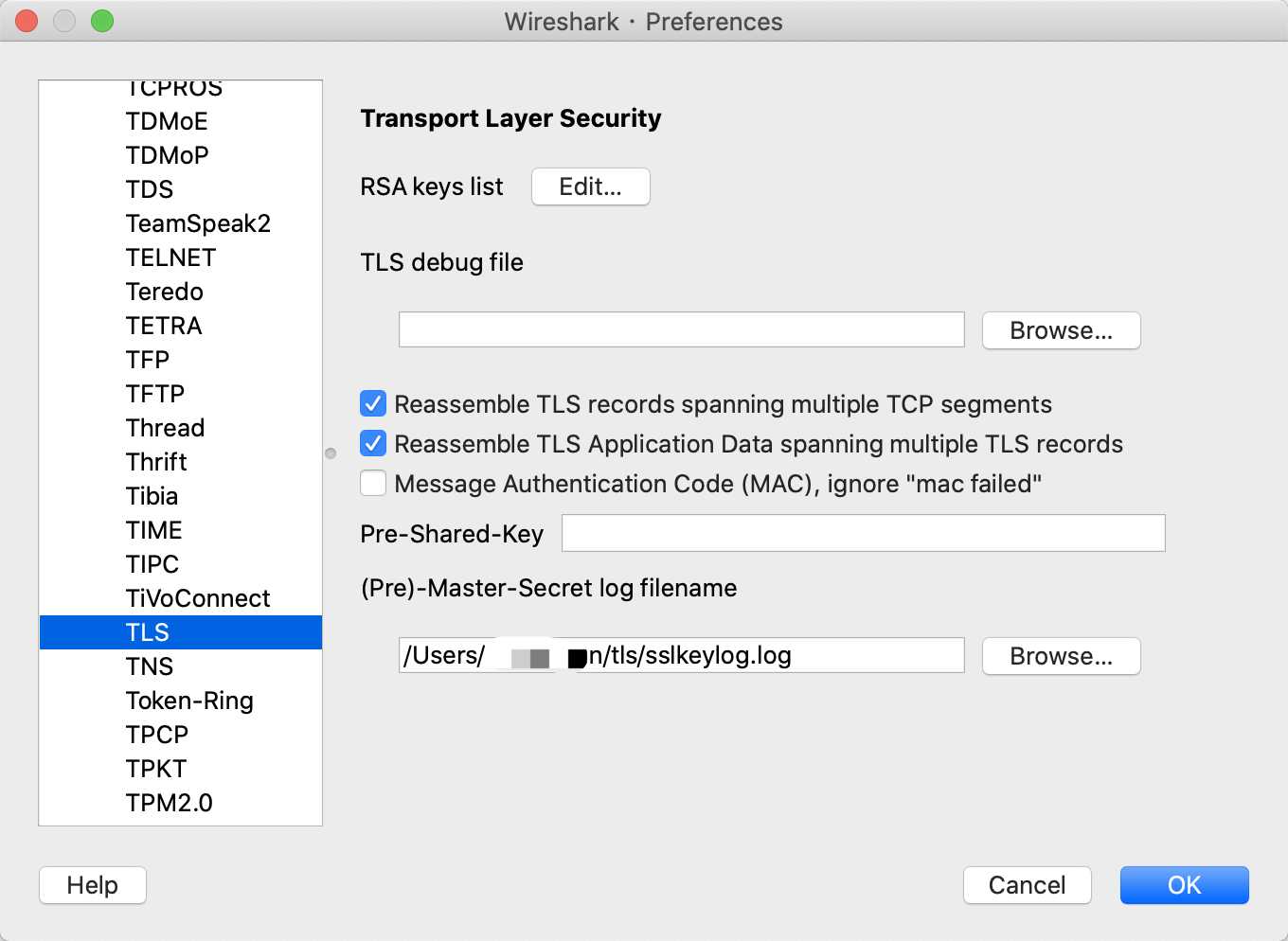Choose TeamSpeak2 from the protocol list
The image size is (1288, 941).
(x=180, y=223)
